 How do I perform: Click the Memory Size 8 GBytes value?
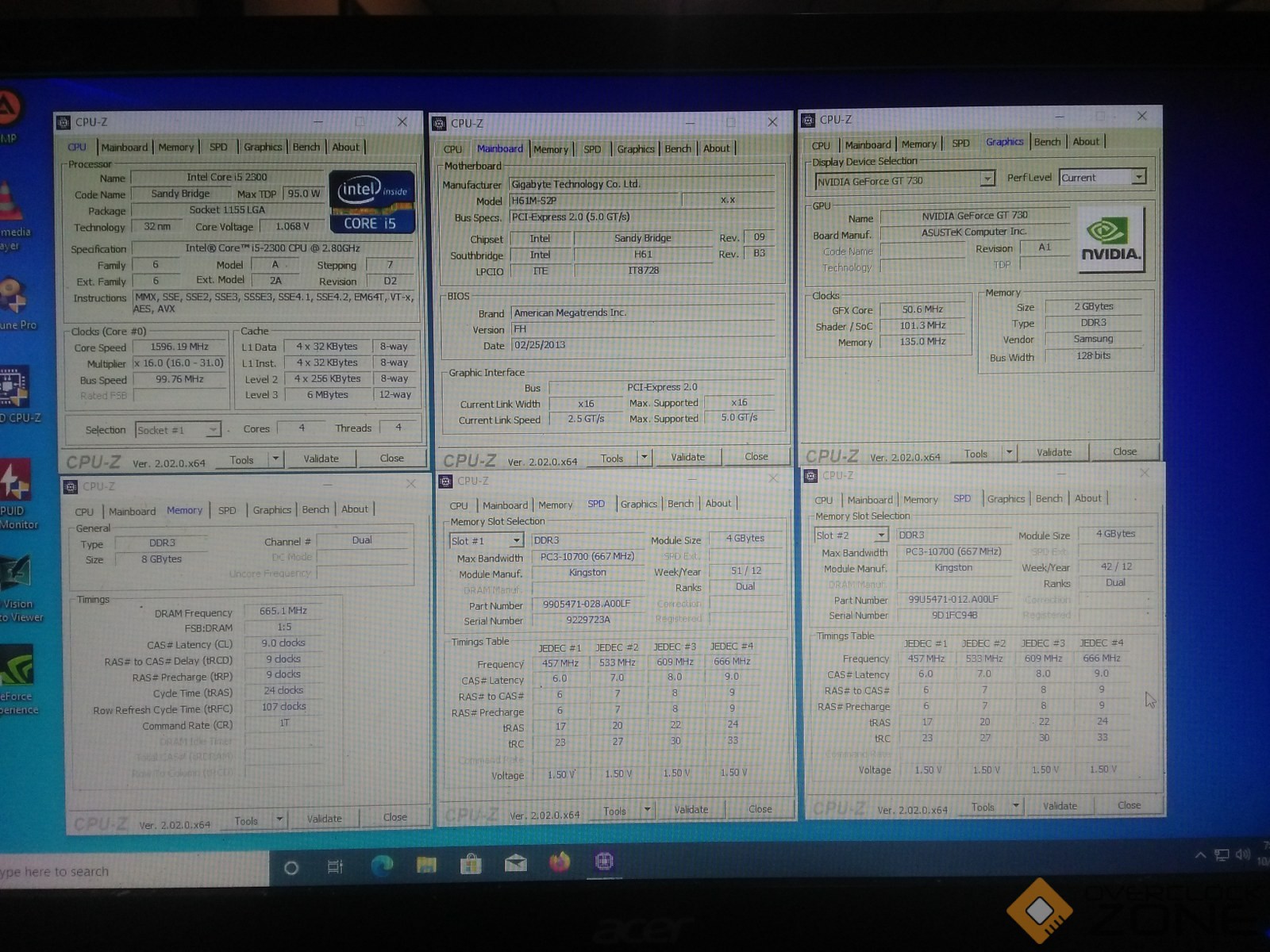click(x=161, y=559)
